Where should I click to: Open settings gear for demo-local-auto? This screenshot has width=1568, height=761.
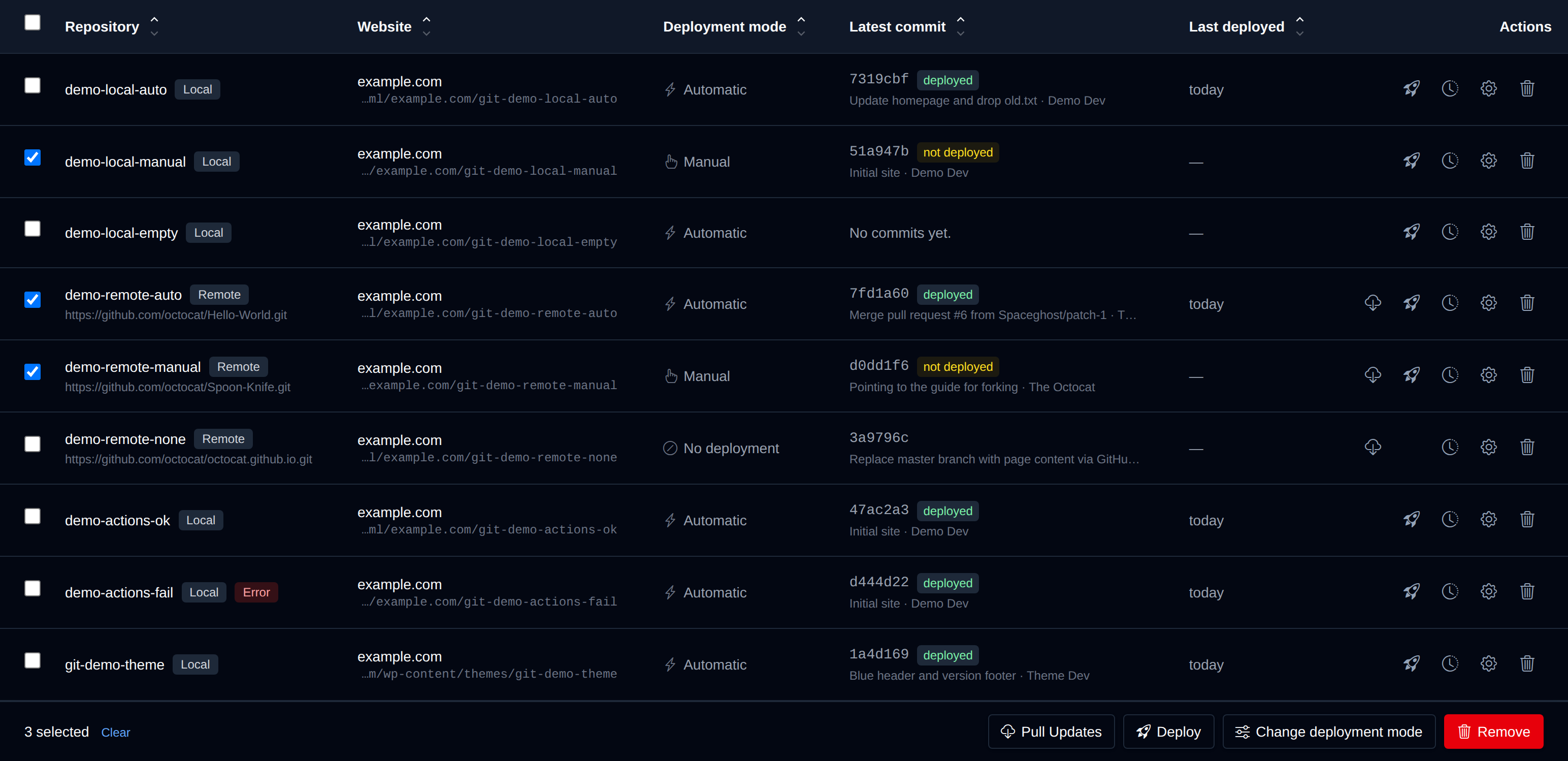coord(1488,89)
